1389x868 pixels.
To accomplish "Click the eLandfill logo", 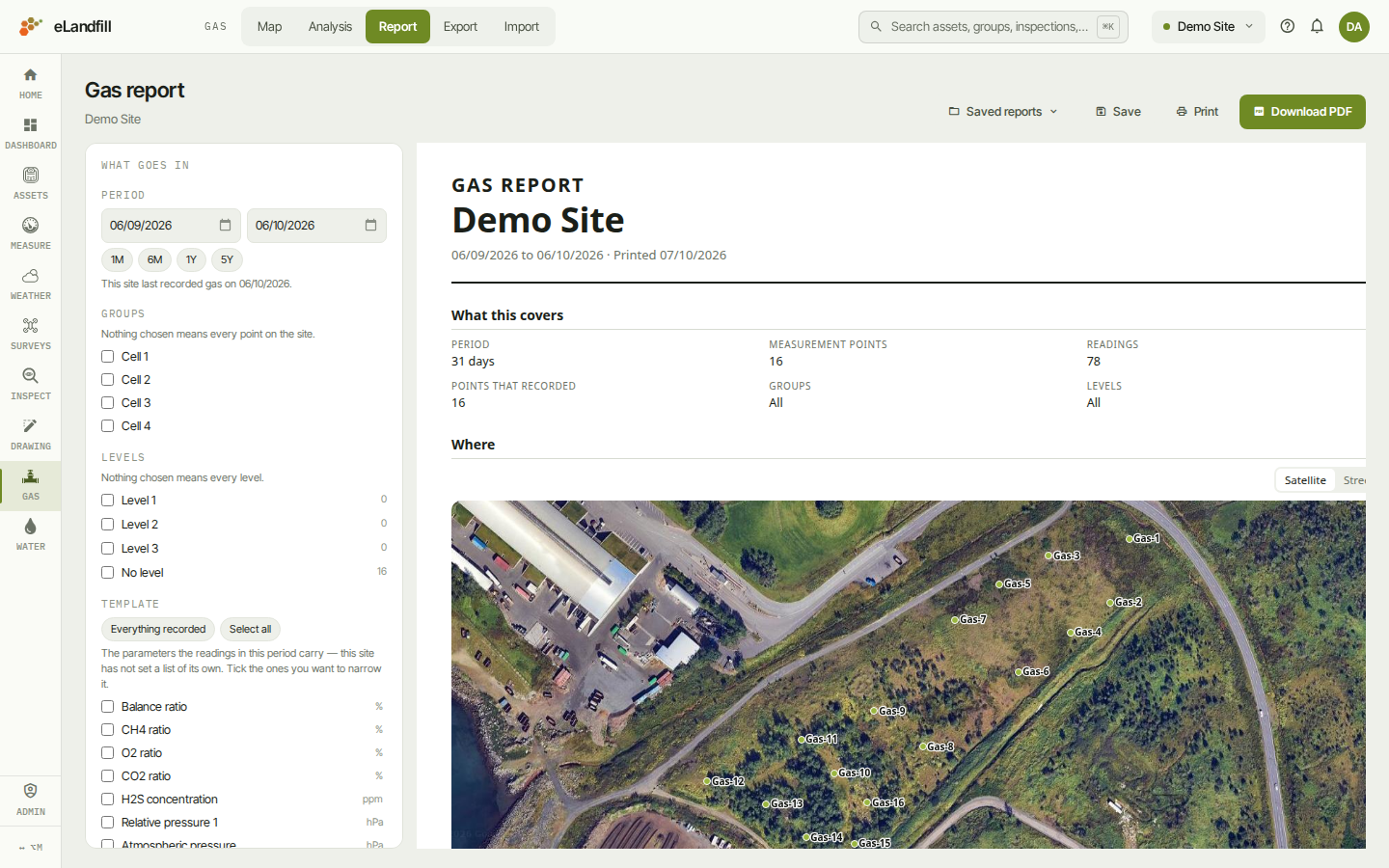I will point(66,26).
